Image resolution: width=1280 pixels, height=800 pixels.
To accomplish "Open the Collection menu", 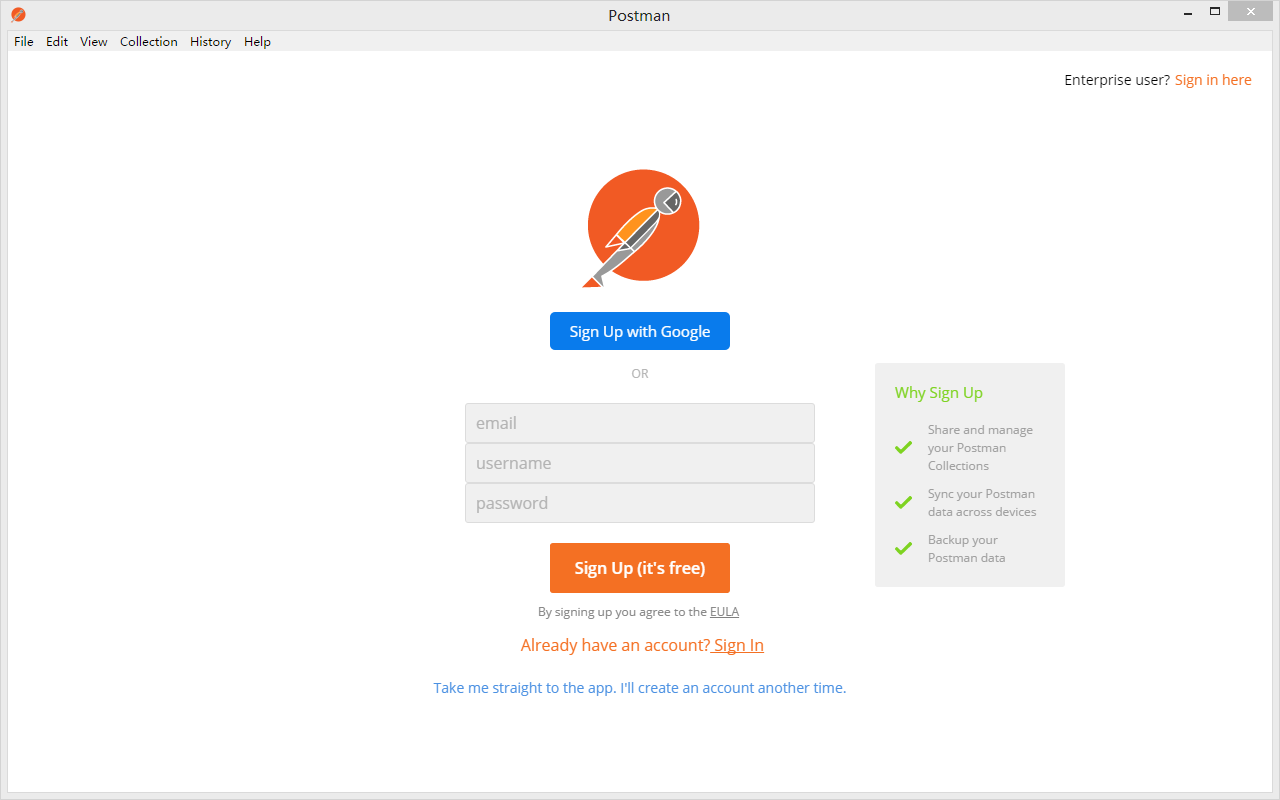I will 149,42.
